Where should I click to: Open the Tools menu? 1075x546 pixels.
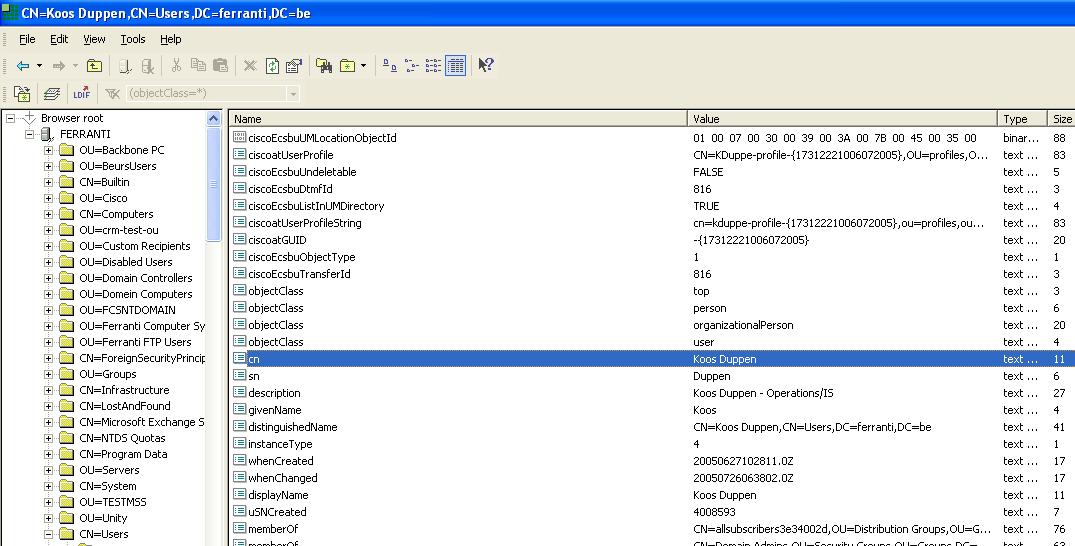point(133,39)
